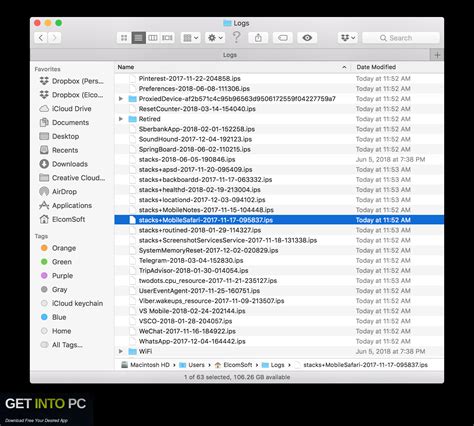Viewport: 474px width, 426px height.
Task: Switch to list view
Action: [x=138, y=38]
